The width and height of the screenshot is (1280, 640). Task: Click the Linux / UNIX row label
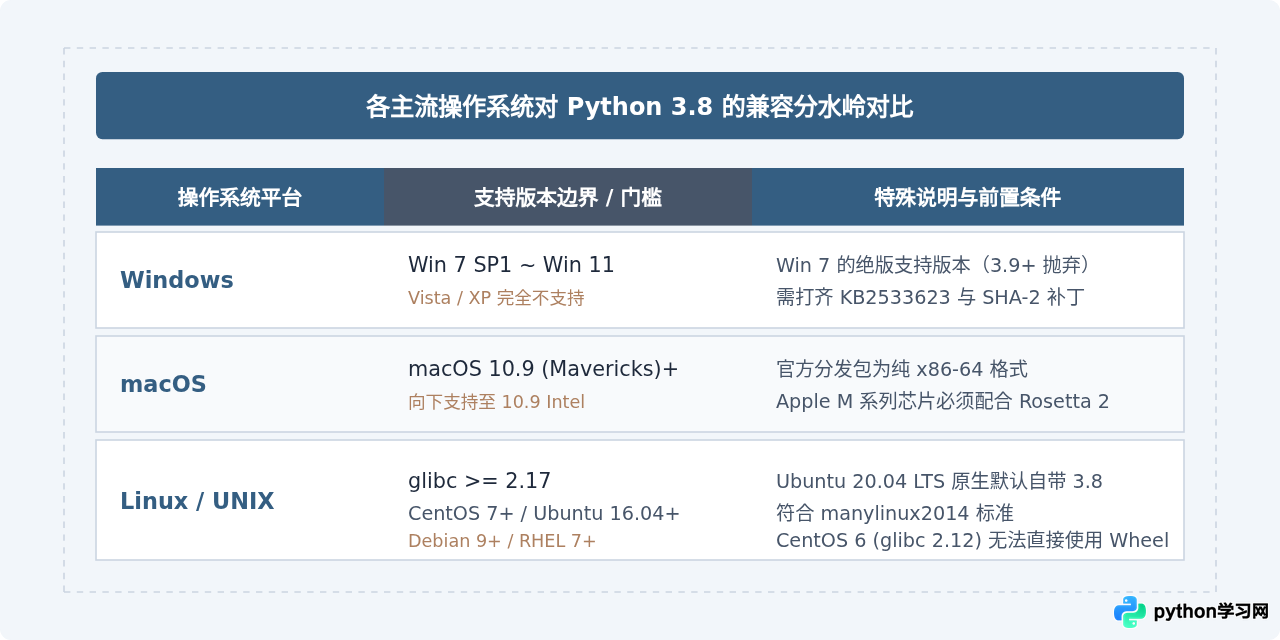click(197, 501)
